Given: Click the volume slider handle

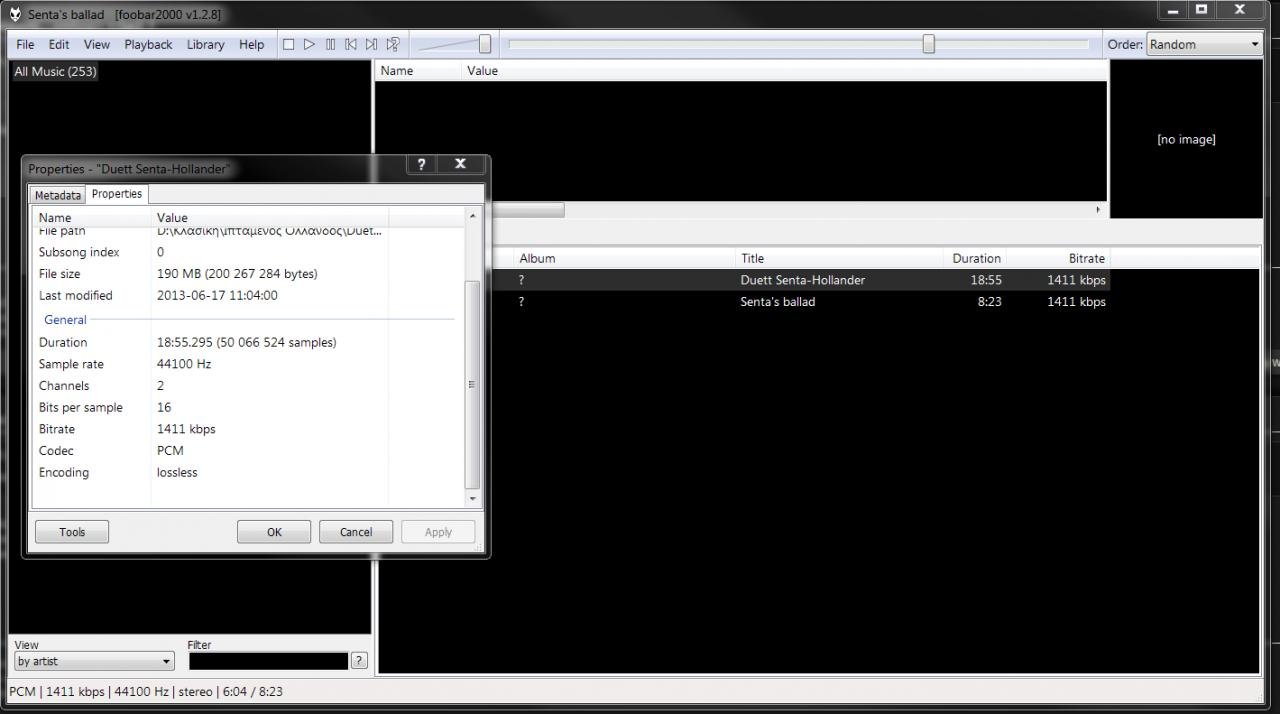Looking at the screenshot, I should 485,44.
